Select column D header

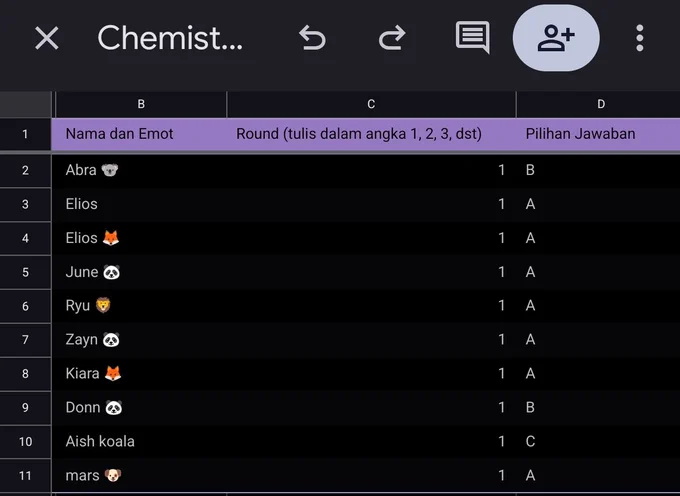click(x=601, y=104)
